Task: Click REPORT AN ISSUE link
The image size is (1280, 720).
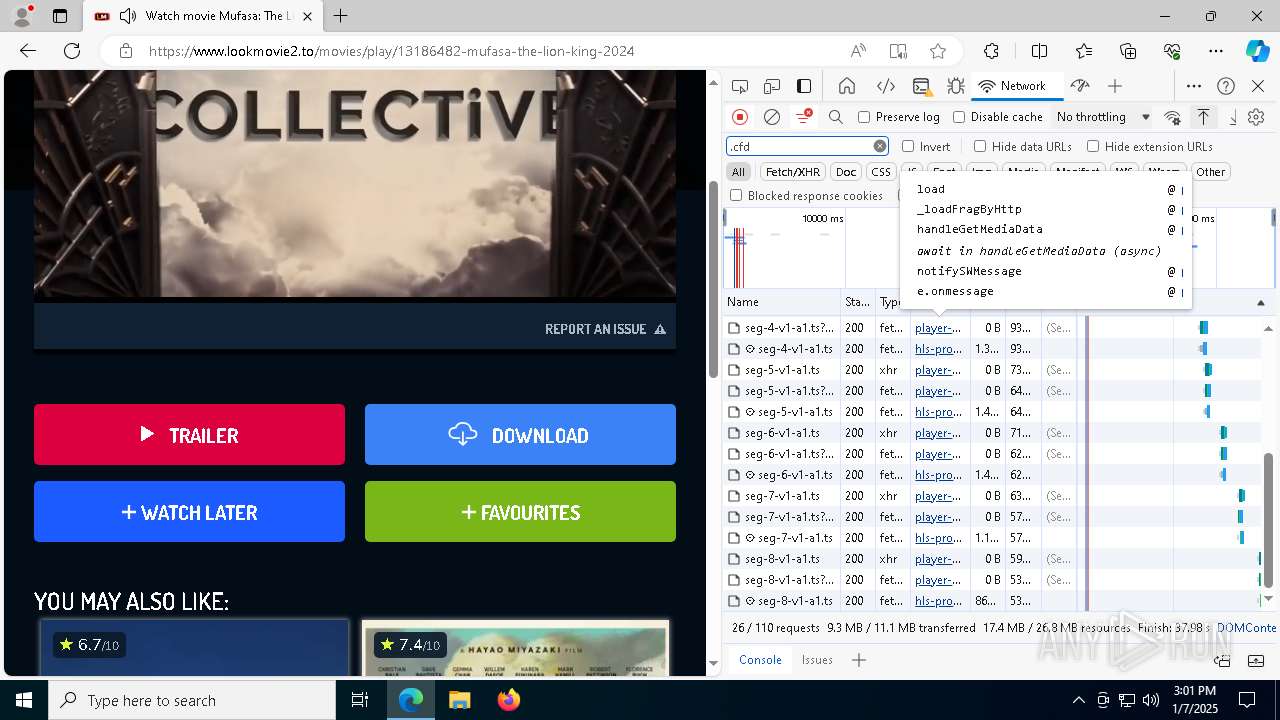Action: [x=605, y=329]
